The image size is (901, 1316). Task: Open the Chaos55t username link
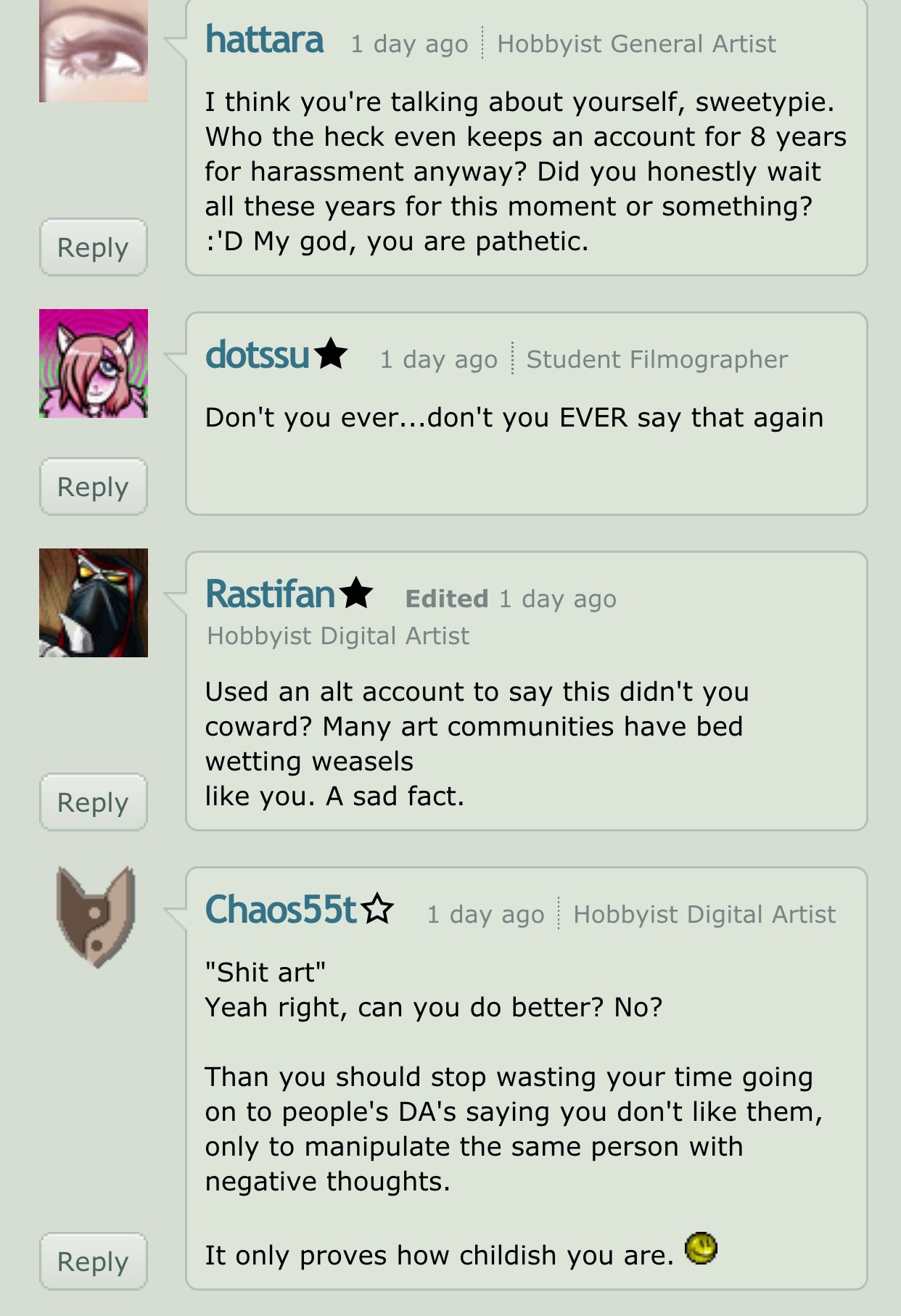[281, 910]
